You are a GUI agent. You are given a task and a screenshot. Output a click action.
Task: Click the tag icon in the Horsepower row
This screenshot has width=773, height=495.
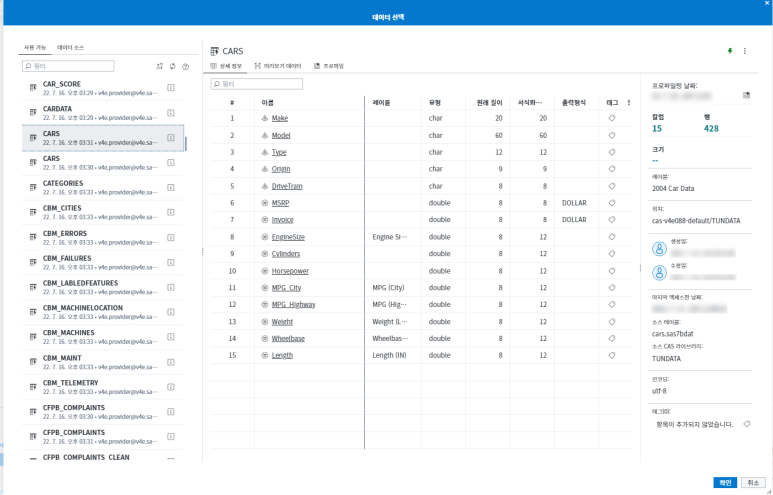(x=612, y=271)
